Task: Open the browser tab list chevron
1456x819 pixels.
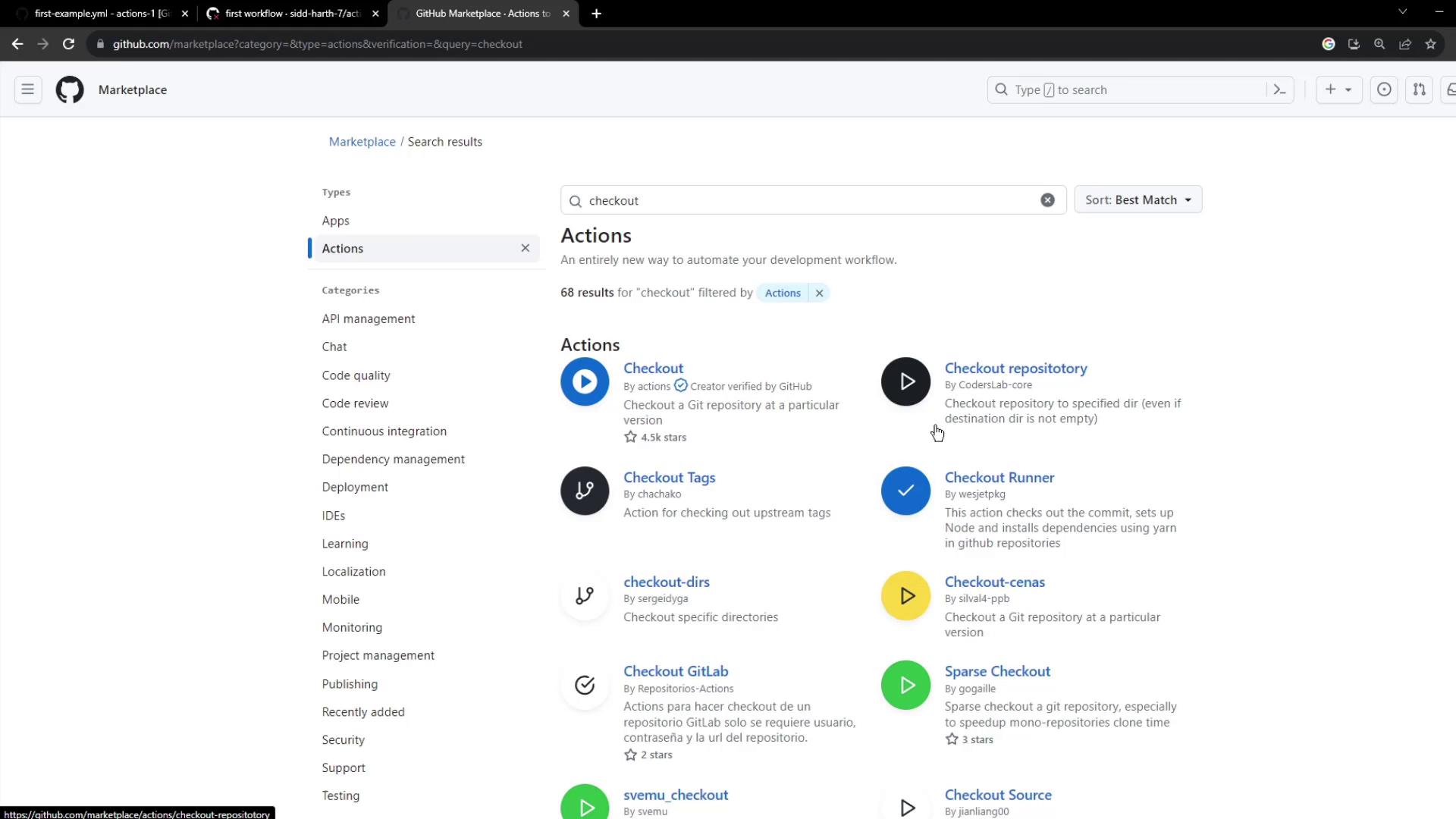Action: (x=1402, y=12)
